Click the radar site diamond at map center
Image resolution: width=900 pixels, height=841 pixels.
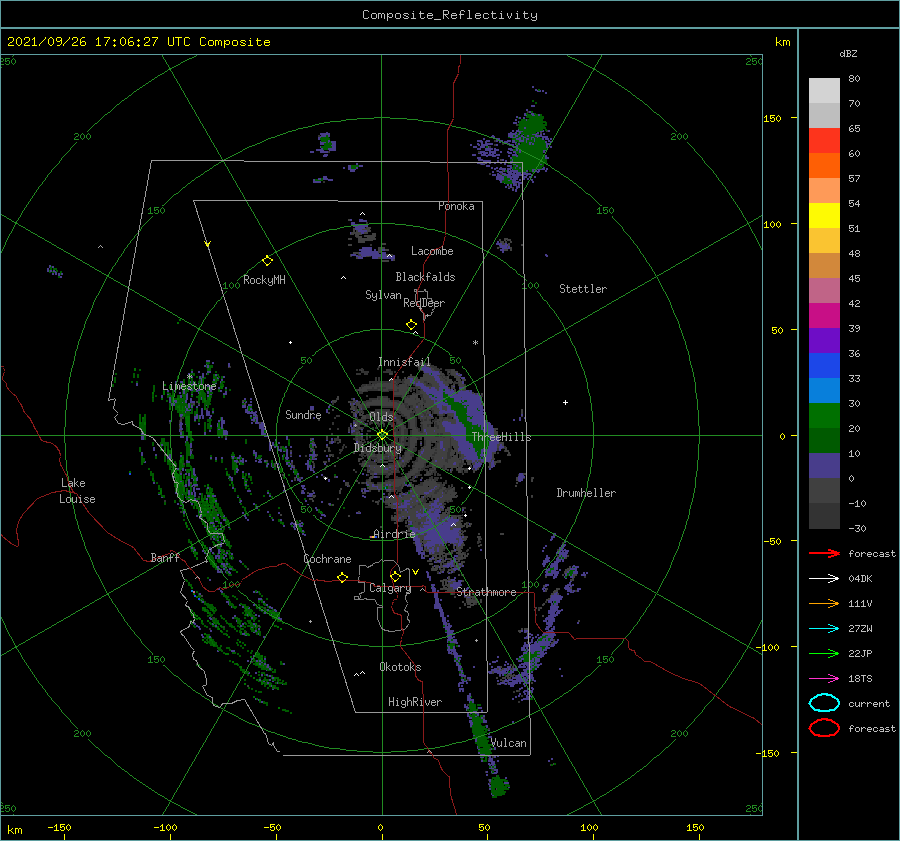(382, 435)
